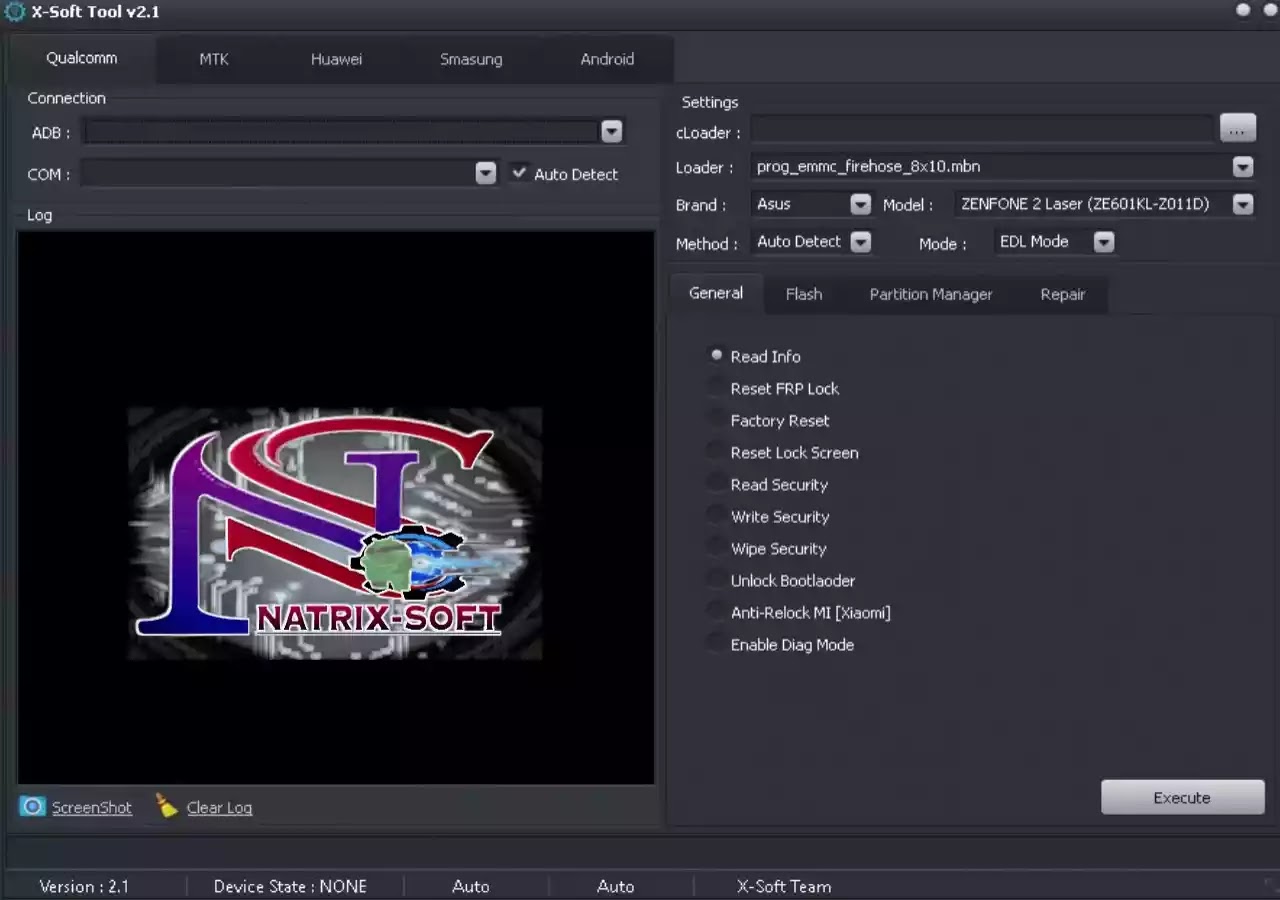
Task: Click the ScreenShot camera icon
Action: coord(33,806)
